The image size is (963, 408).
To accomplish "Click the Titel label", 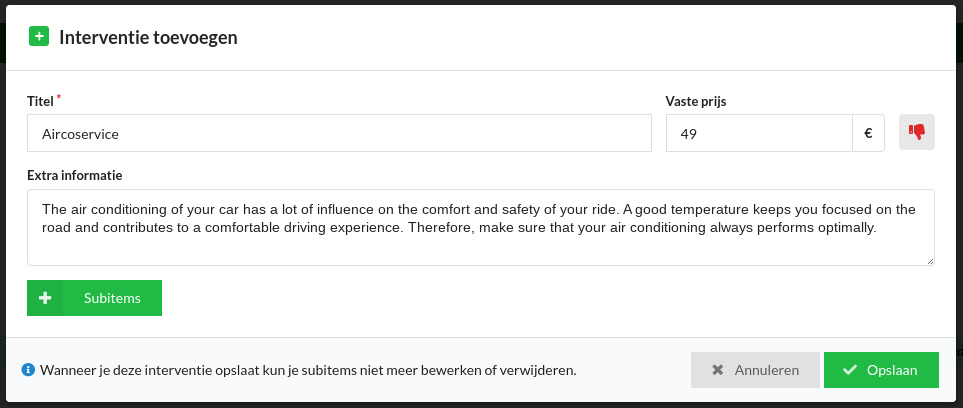I will click(41, 101).
